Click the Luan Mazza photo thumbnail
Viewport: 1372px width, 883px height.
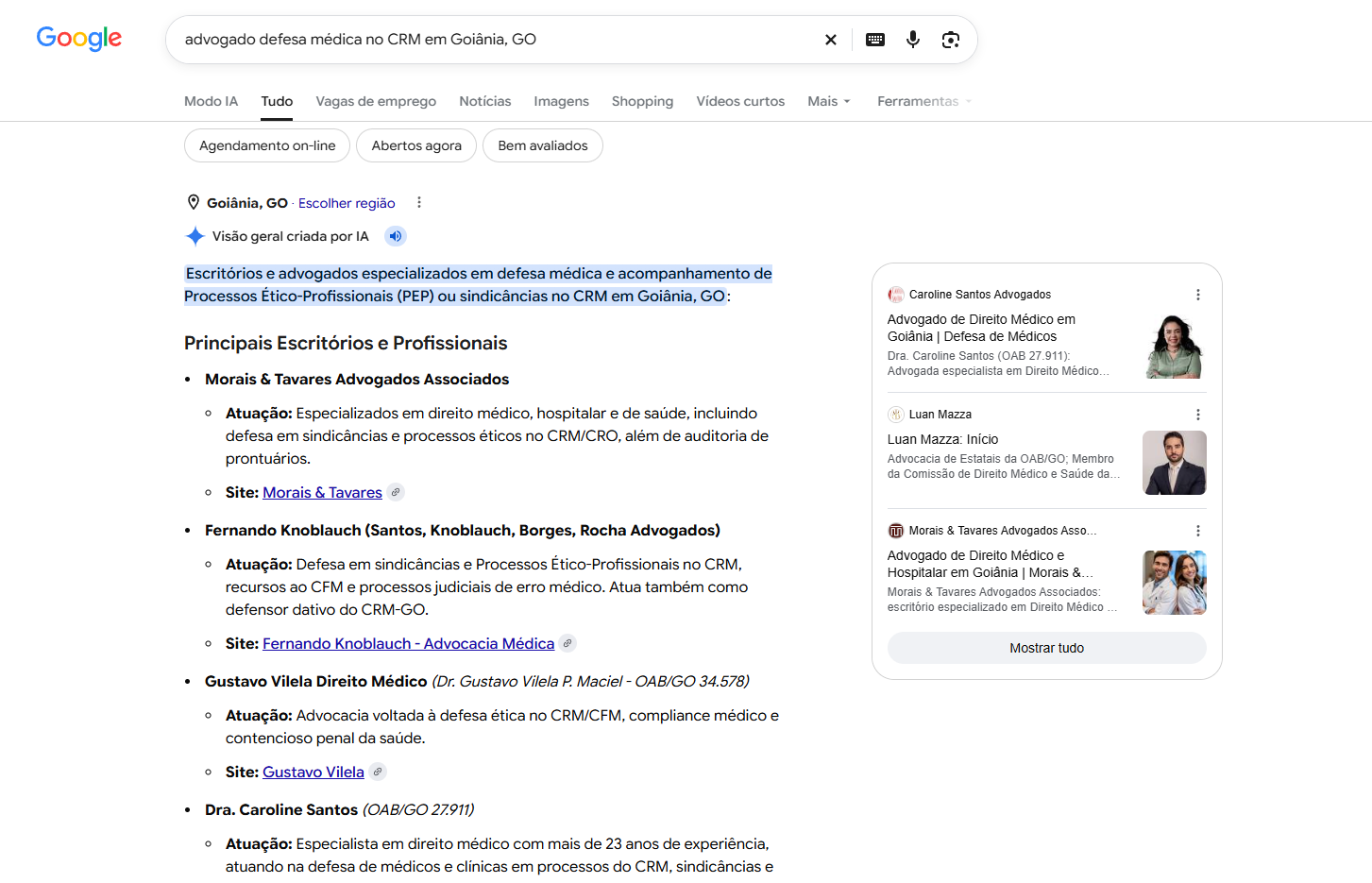click(x=1175, y=463)
